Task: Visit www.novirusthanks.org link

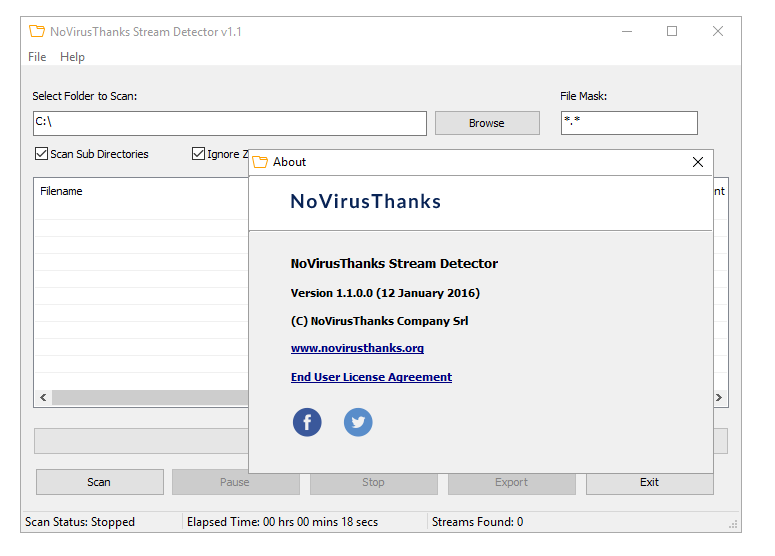Action: point(357,348)
